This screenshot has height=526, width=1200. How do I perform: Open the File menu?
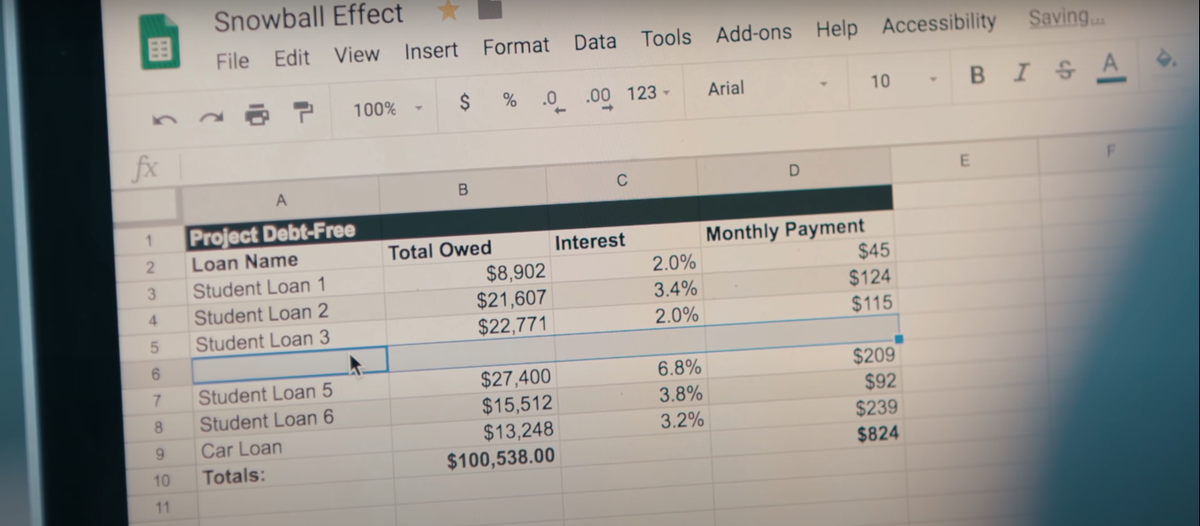(232, 61)
